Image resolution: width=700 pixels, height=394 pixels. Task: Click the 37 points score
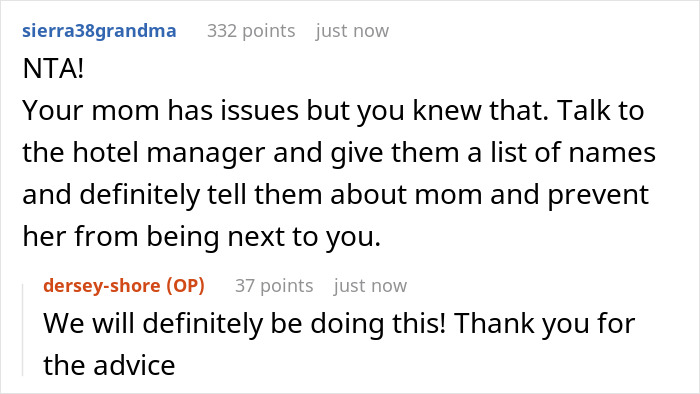(x=274, y=286)
